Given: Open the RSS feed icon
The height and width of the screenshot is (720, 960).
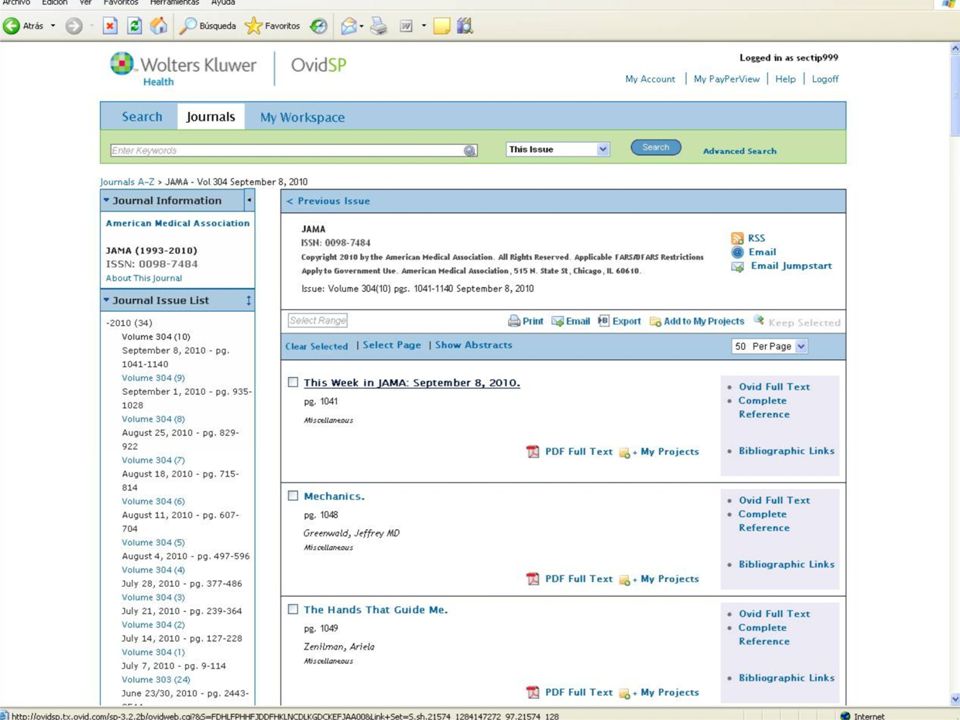Looking at the screenshot, I should 737,238.
